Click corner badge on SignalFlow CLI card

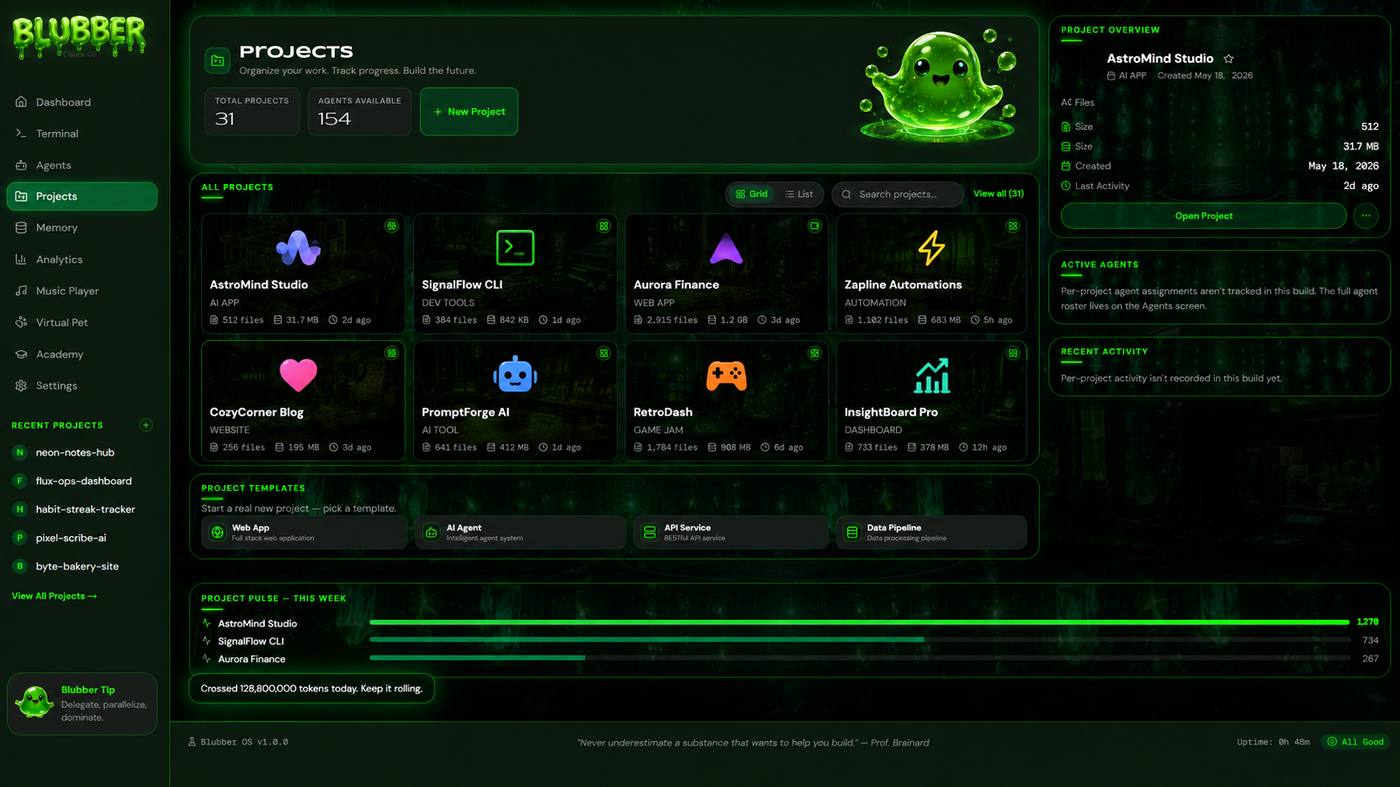coord(604,226)
